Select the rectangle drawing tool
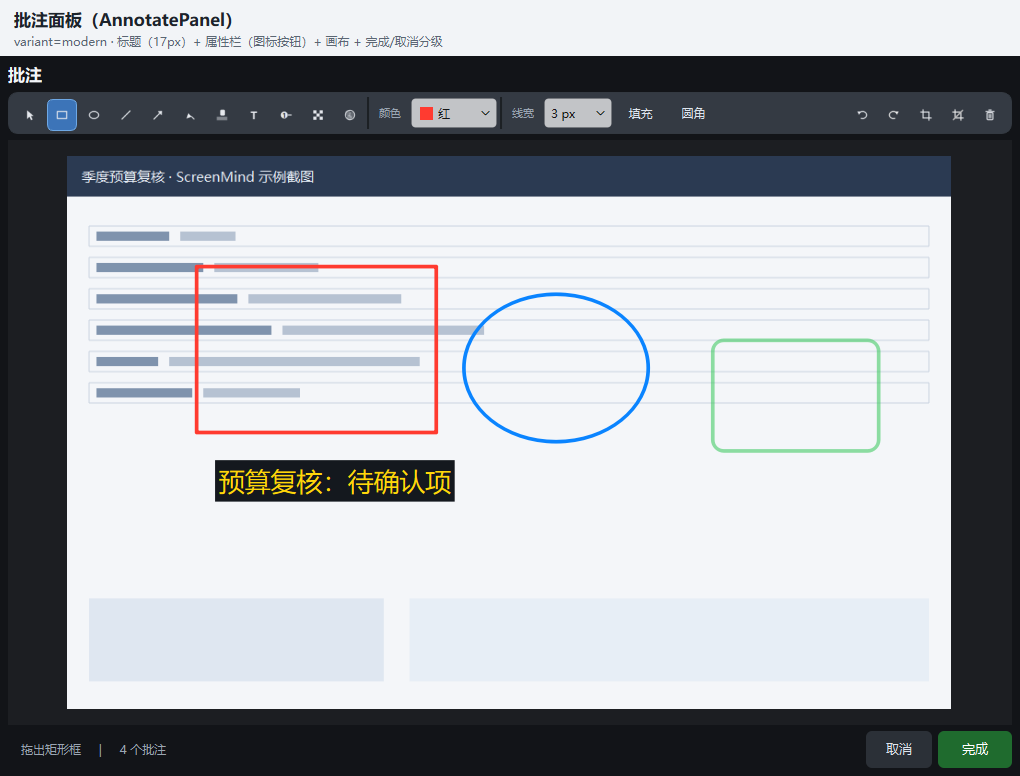 coord(62,115)
